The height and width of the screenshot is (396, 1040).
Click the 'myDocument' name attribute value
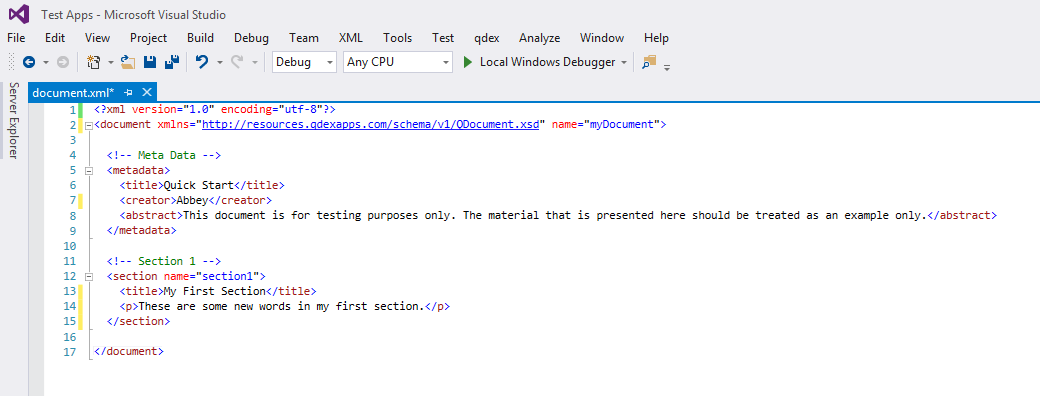[x=621, y=124]
